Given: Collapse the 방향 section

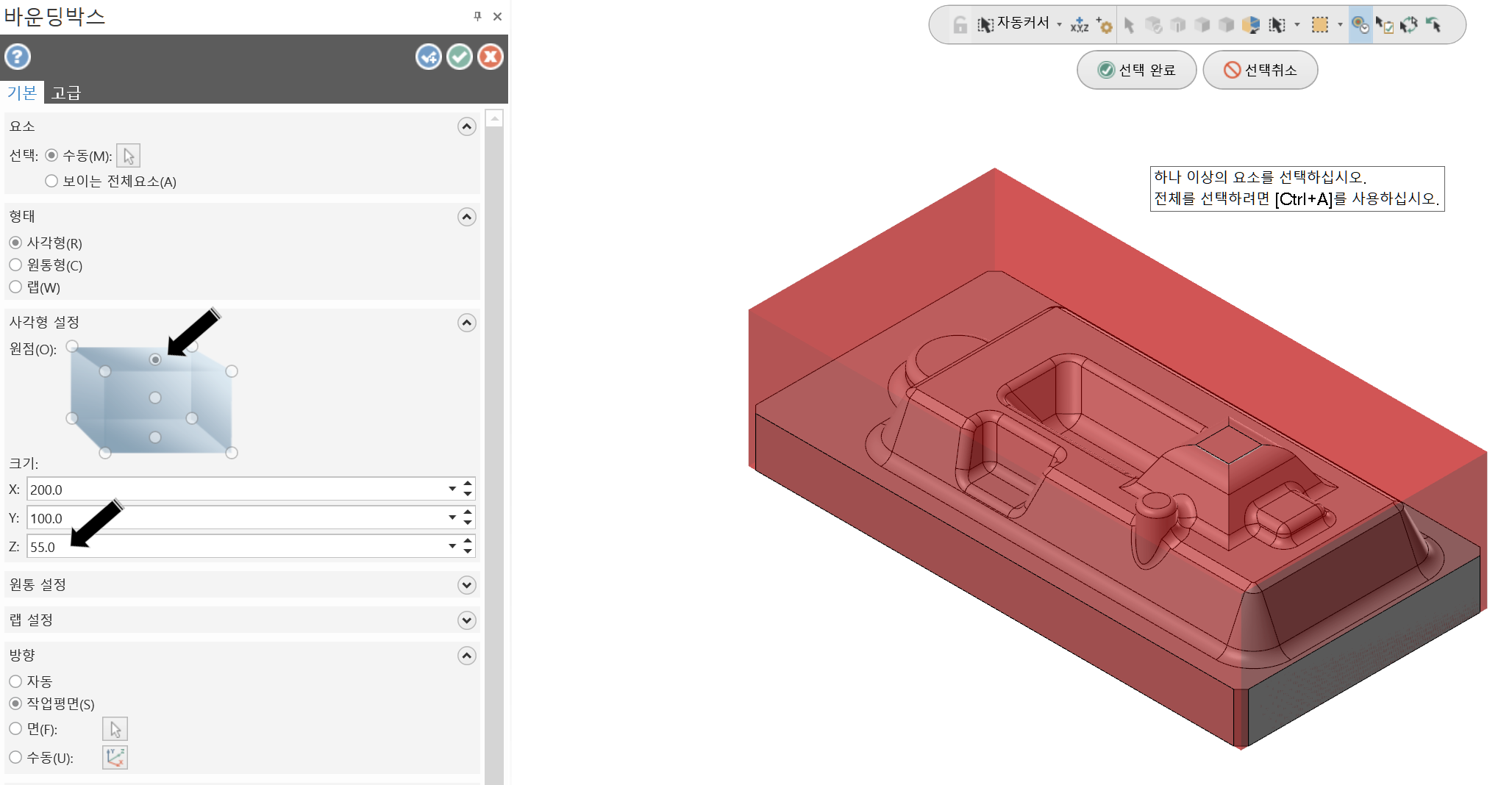Looking at the screenshot, I should tap(467, 656).
